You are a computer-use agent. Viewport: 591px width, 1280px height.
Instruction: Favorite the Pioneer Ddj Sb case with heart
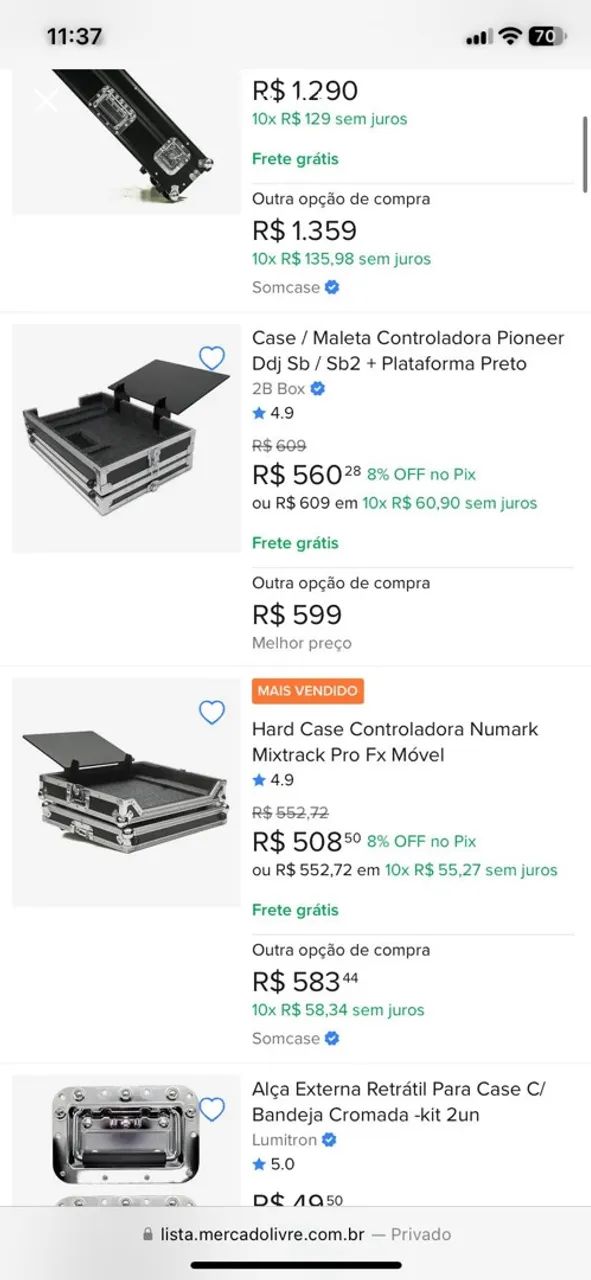click(x=212, y=358)
